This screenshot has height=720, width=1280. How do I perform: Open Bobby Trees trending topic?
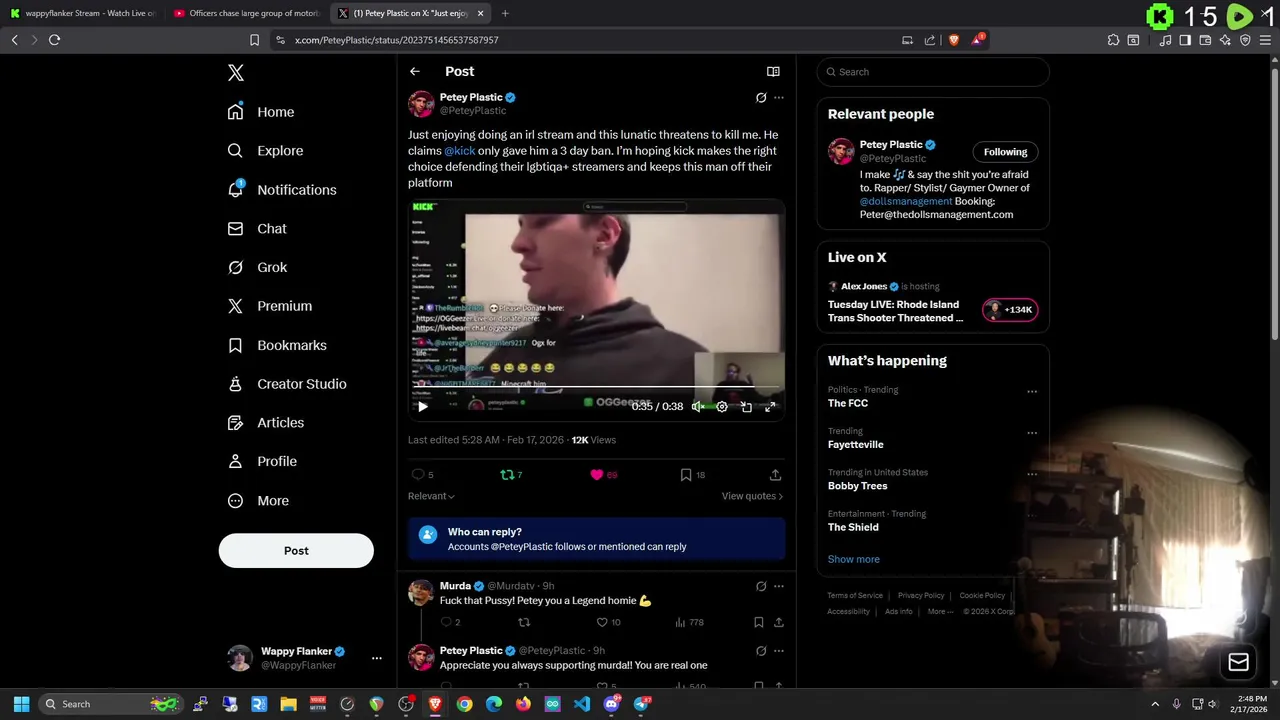pos(858,486)
